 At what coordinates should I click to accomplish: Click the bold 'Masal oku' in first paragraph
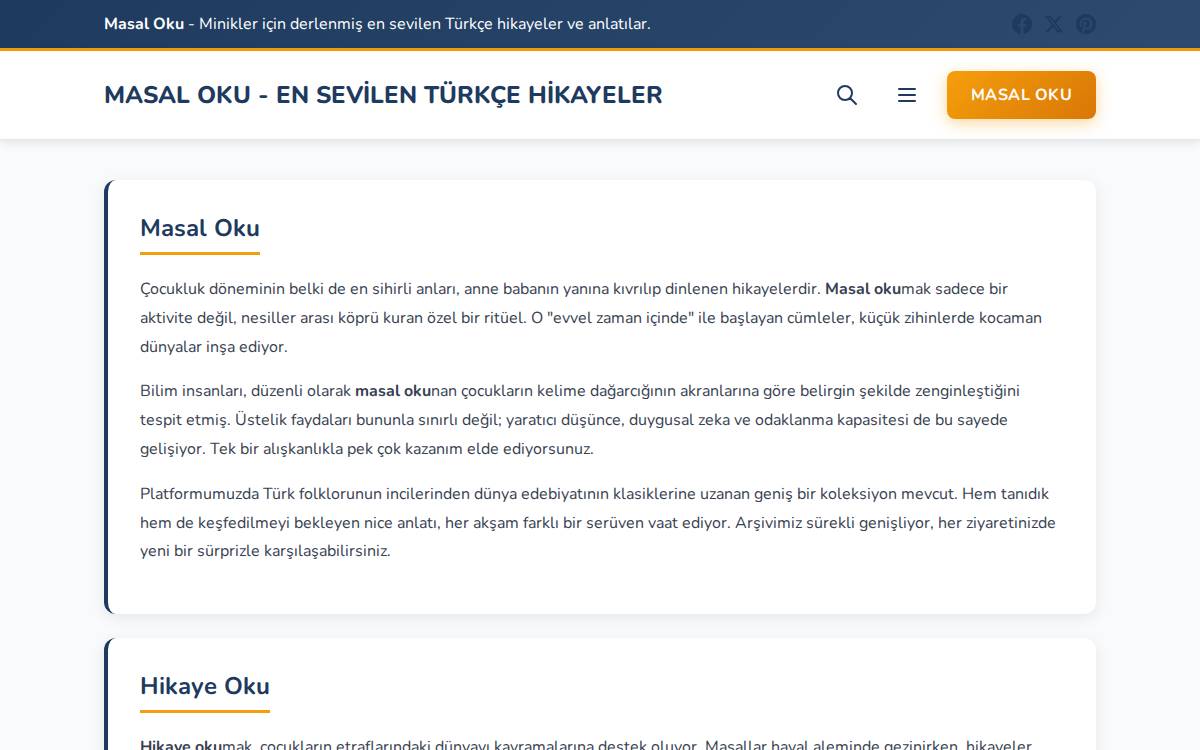coord(863,289)
